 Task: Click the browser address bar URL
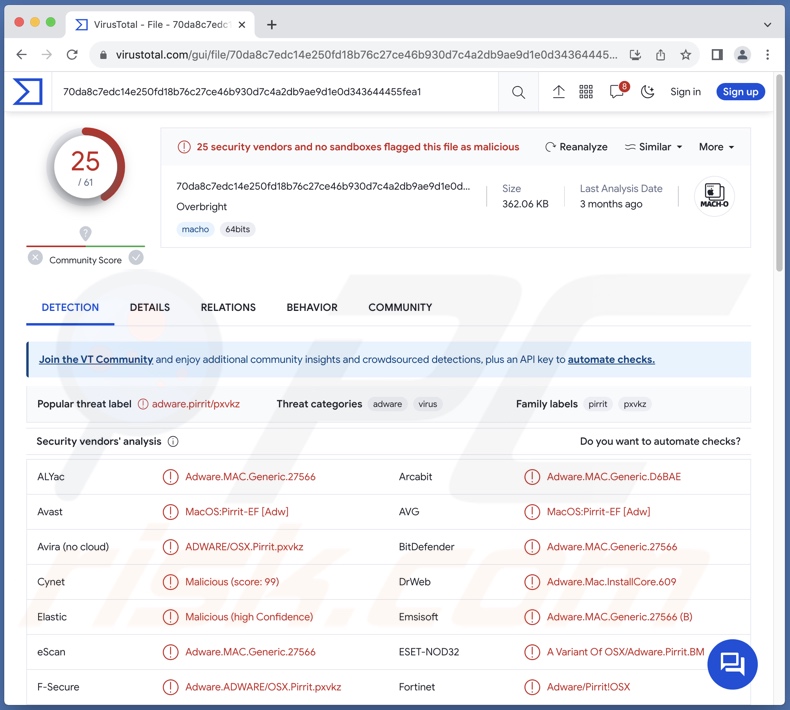point(366,54)
